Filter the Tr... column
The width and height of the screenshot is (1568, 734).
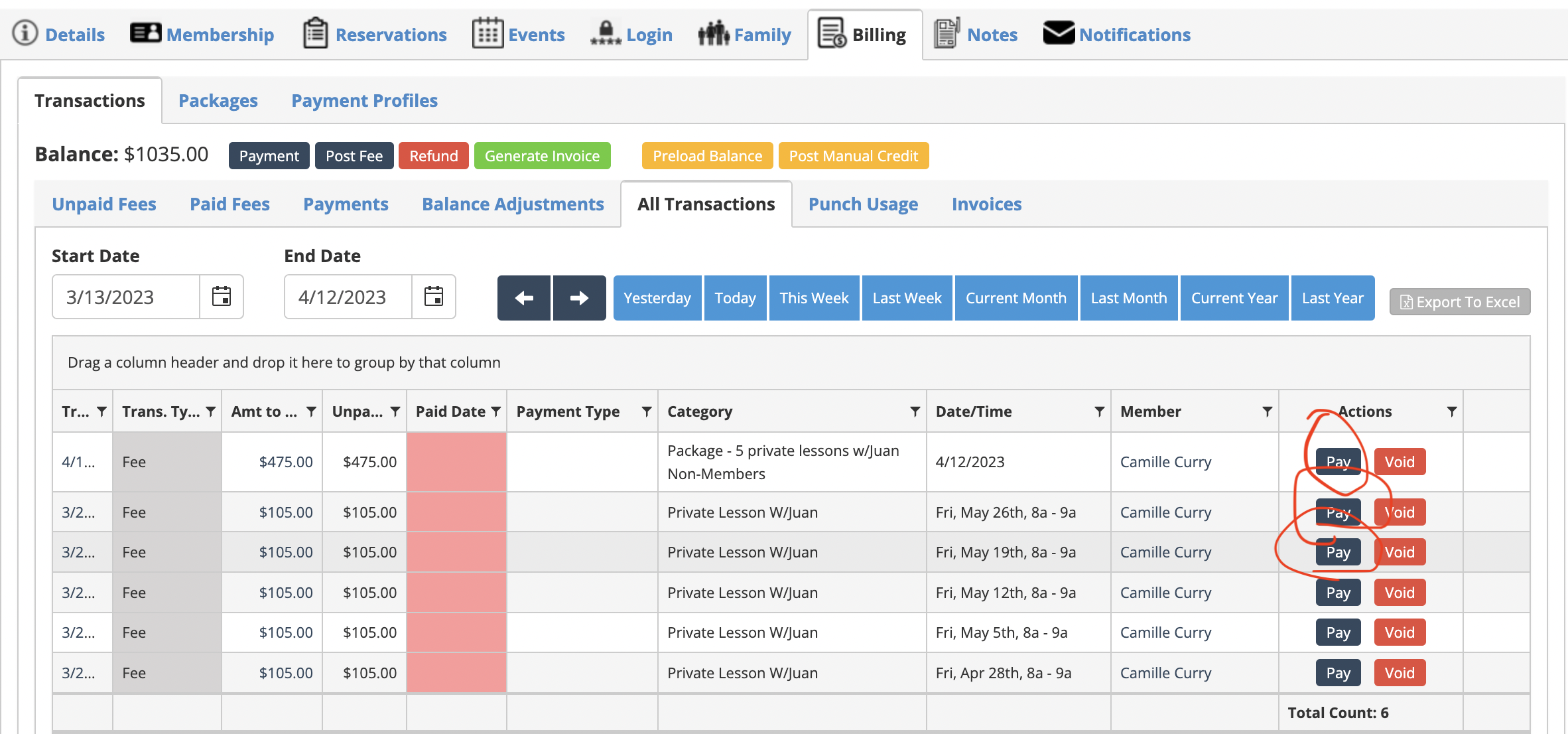pos(101,411)
